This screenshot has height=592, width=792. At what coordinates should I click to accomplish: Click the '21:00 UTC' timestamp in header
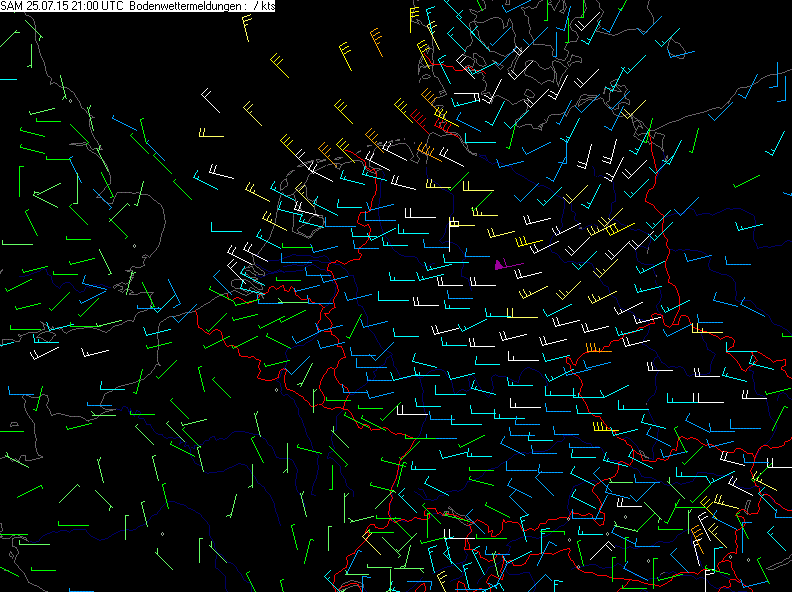click(97, 6)
